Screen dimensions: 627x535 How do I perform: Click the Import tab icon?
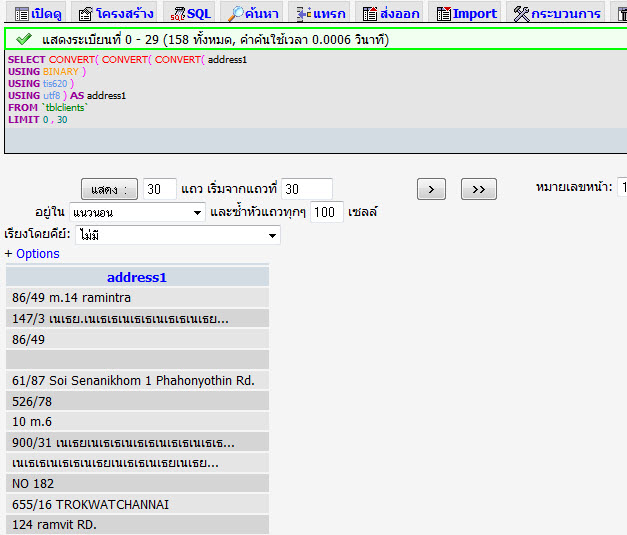444,14
